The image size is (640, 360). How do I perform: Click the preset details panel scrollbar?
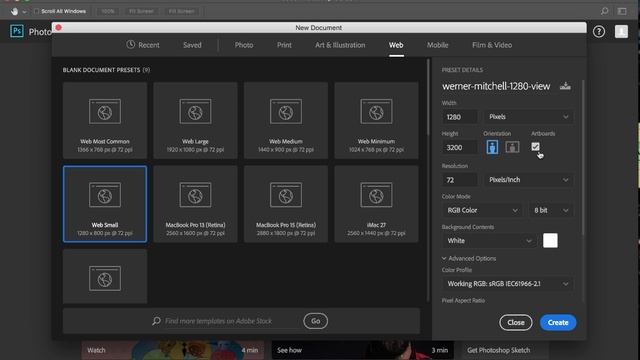[x=583, y=157]
